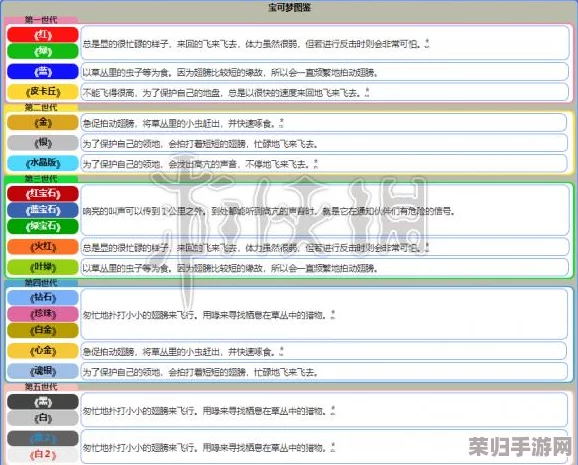The image size is (578, 465).
Task: Open the 《叶绿》 version link
Action: tap(43, 267)
